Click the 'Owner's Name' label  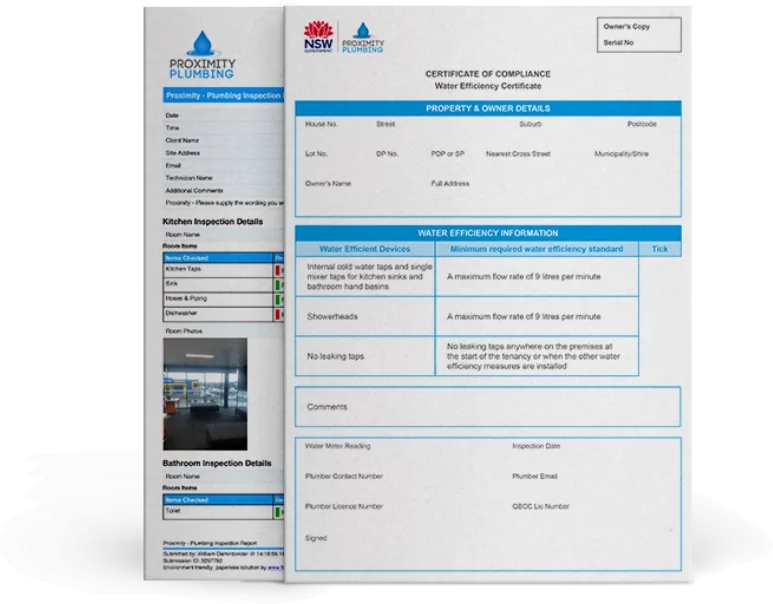click(328, 183)
